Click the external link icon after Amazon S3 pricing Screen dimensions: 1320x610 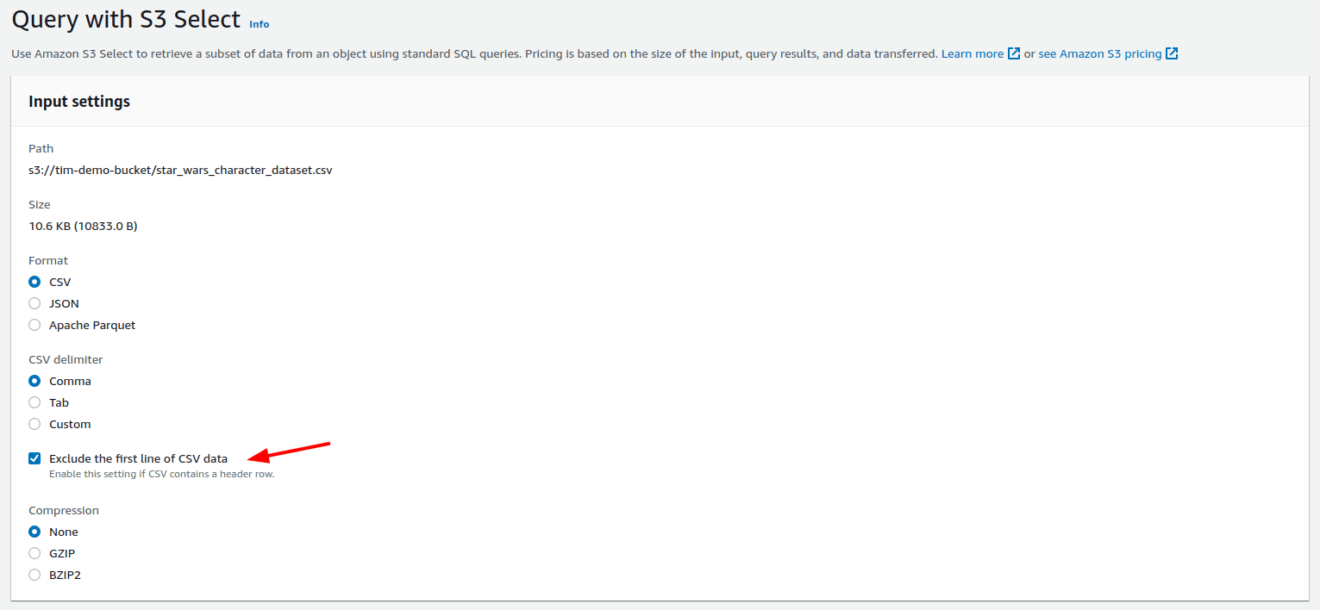click(x=1172, y=53)
